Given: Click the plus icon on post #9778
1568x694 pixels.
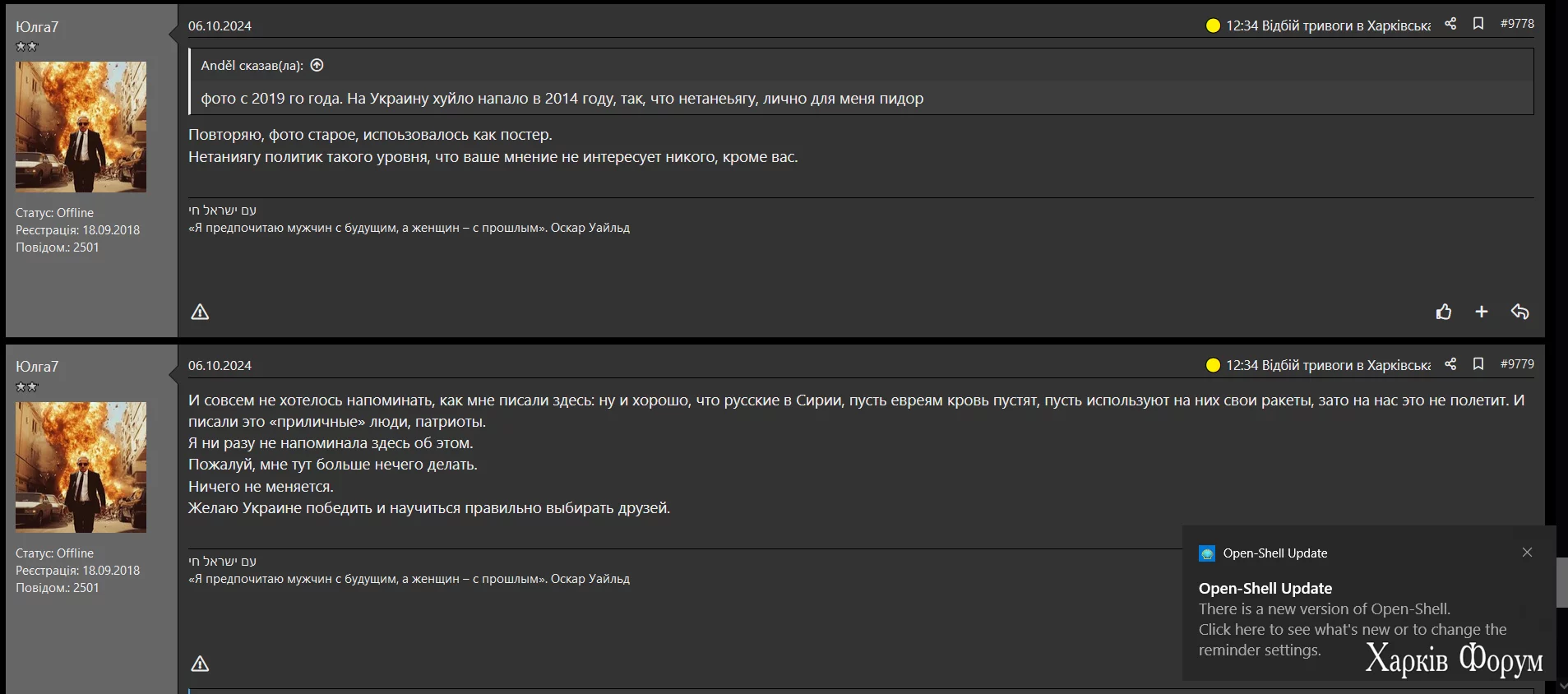Looking at the screenshot, I should (1482, 312).
